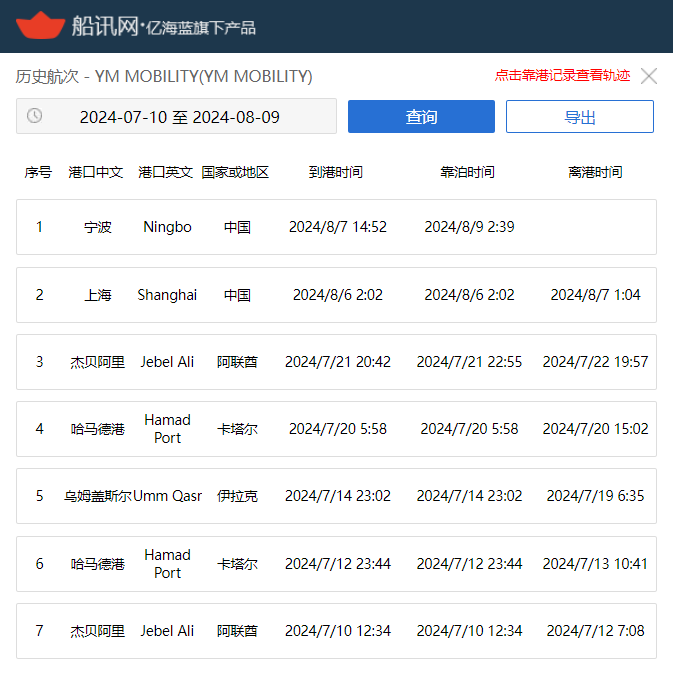
Task: Click the 国家或地区 column header
Action: (x=235, y=172)
